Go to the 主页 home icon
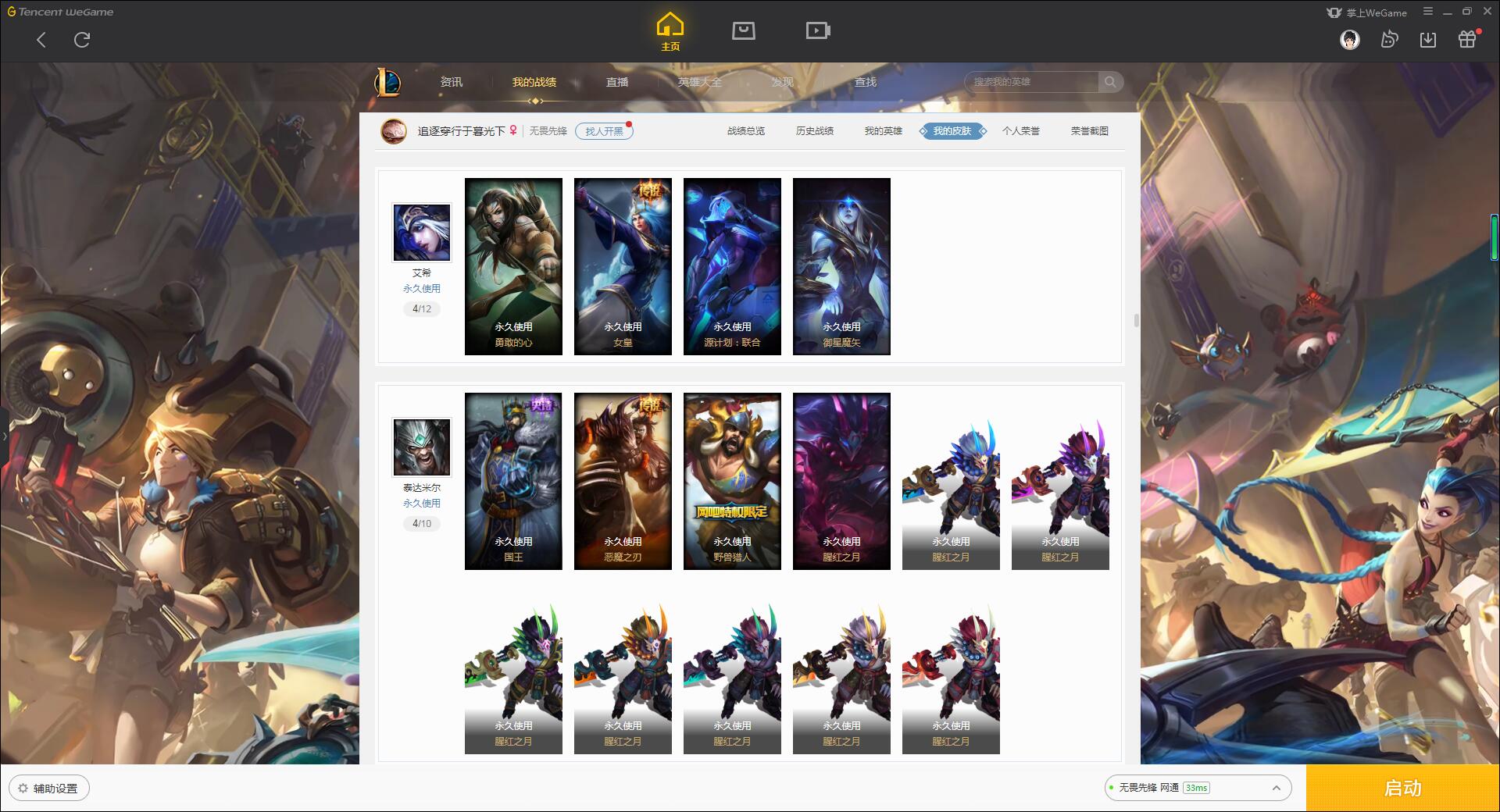 (x=670, y=31)
